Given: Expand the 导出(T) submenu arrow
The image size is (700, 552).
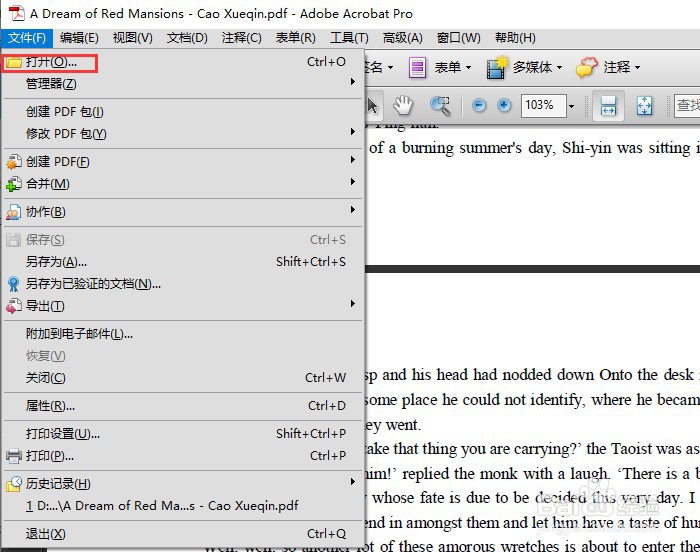Looking at the screenshot, I should coord(353,304).
